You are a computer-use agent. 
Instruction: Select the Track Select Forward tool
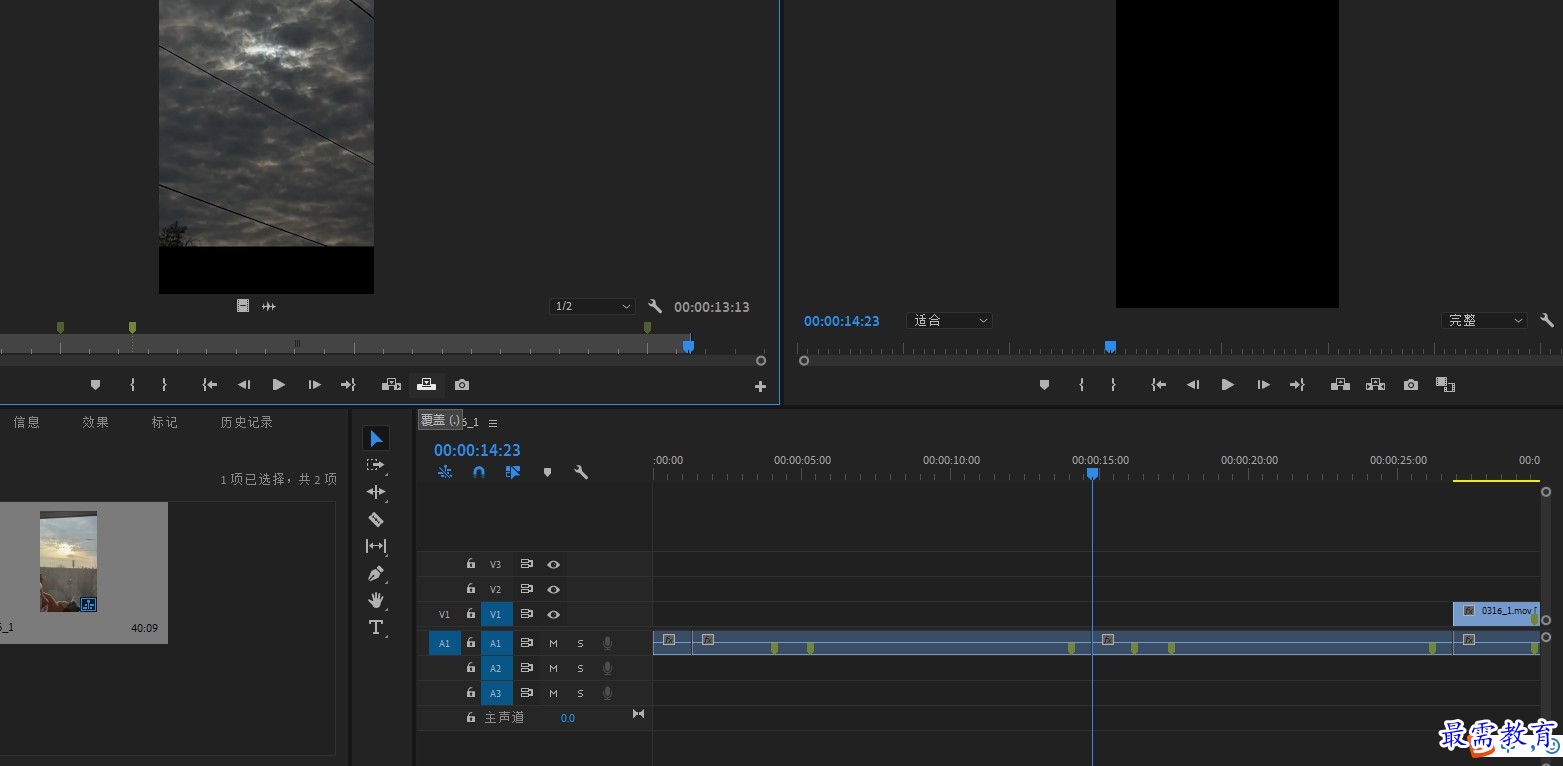[x=375, y=465]
